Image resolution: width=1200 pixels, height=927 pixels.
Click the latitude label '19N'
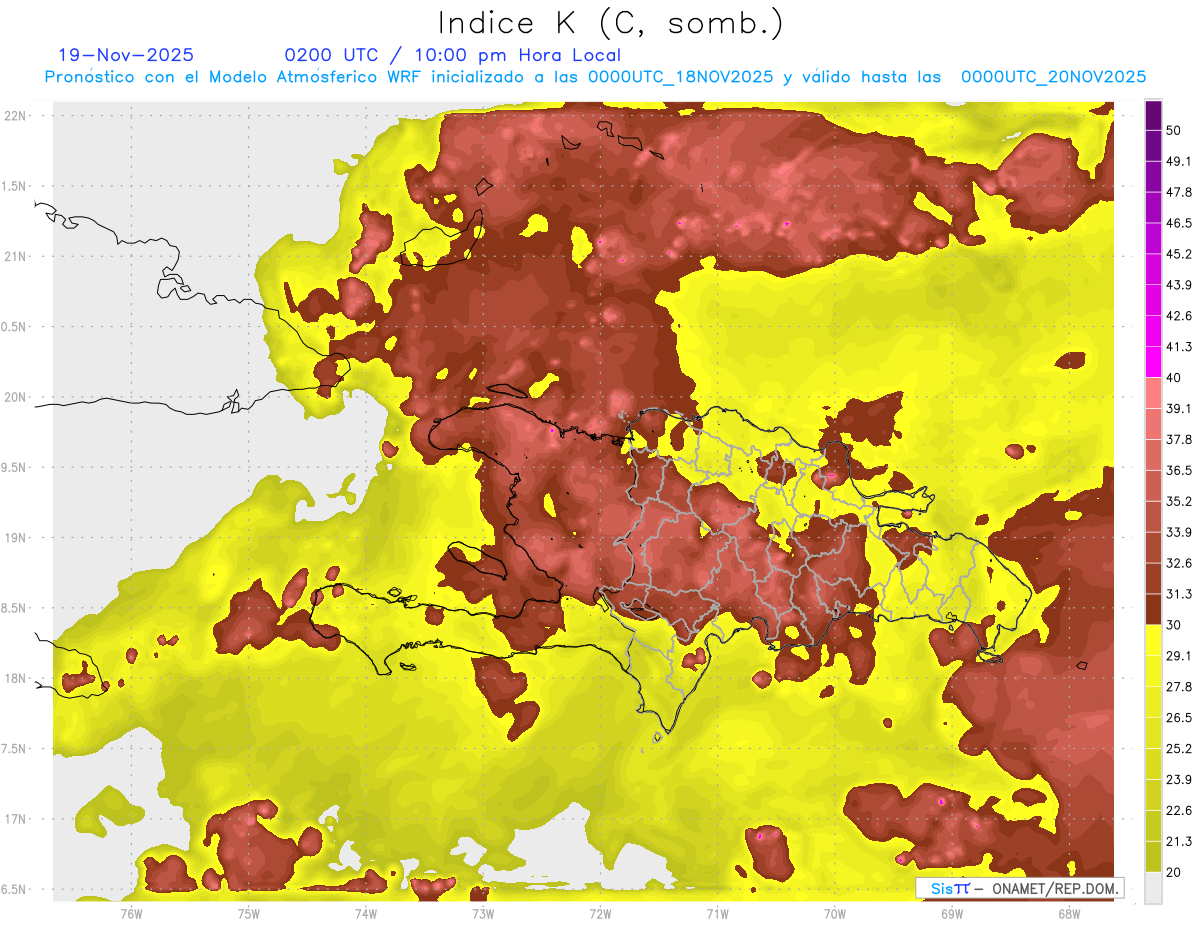pyautogui.click(x=15, y=537)
